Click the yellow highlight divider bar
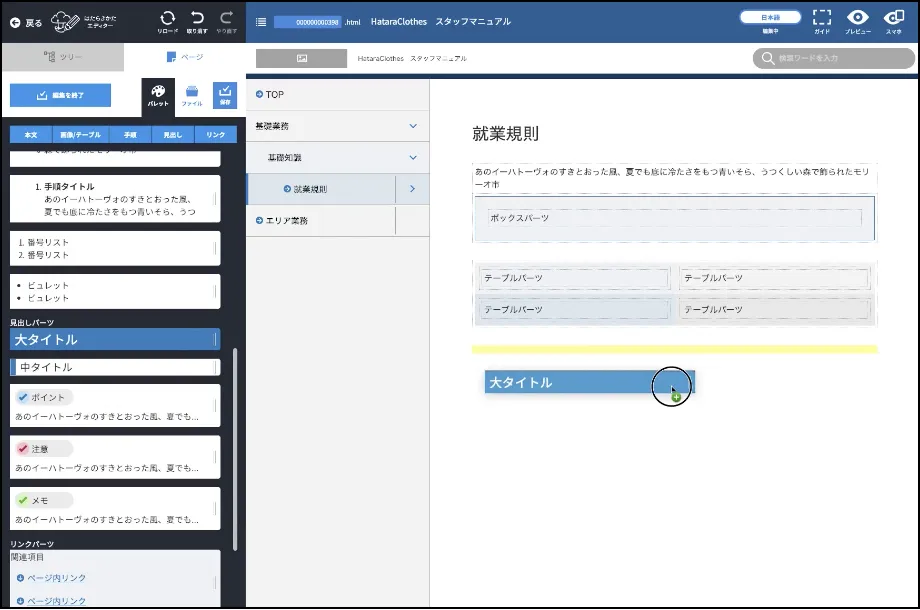920x610 pixels. click(675, 346)
